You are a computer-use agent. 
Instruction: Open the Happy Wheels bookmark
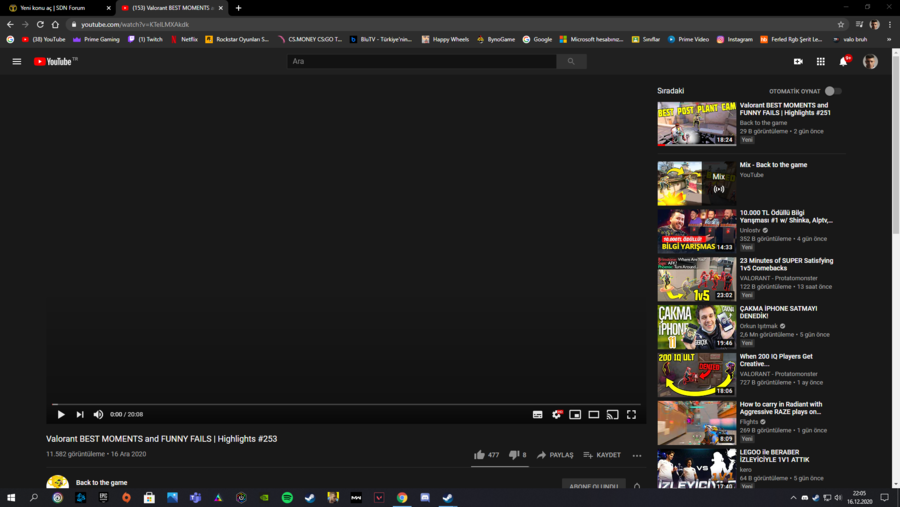click(x=445, y=40)
